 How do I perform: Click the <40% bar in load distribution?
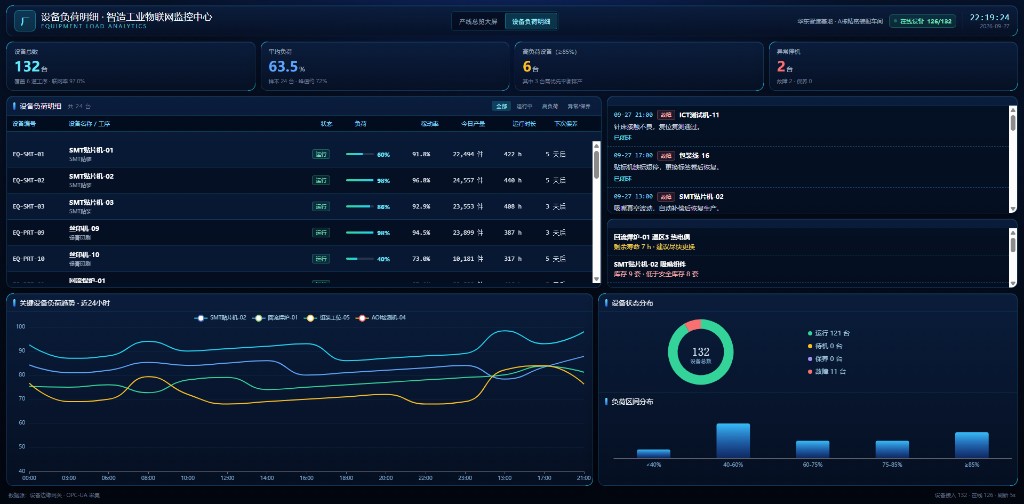point(653,453)
